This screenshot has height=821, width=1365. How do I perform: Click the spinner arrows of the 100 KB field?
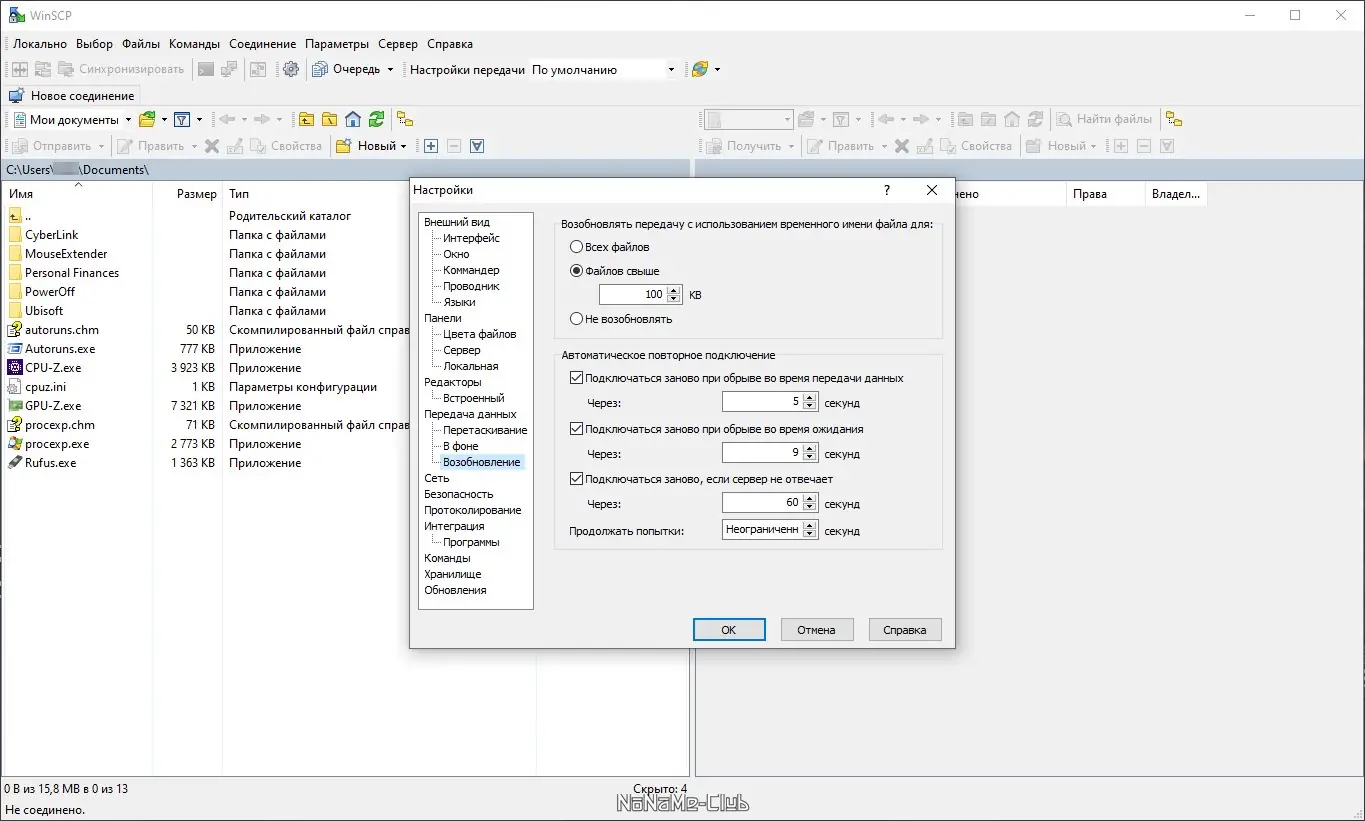click(675, 295)
